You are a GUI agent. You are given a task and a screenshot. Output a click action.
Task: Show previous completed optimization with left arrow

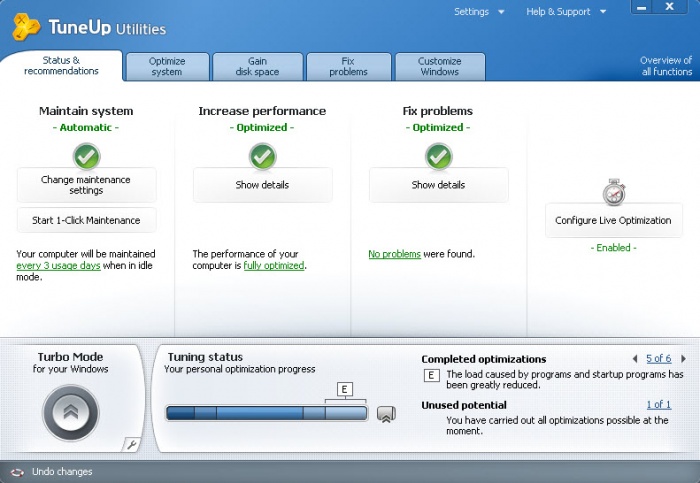click(635, 358)
